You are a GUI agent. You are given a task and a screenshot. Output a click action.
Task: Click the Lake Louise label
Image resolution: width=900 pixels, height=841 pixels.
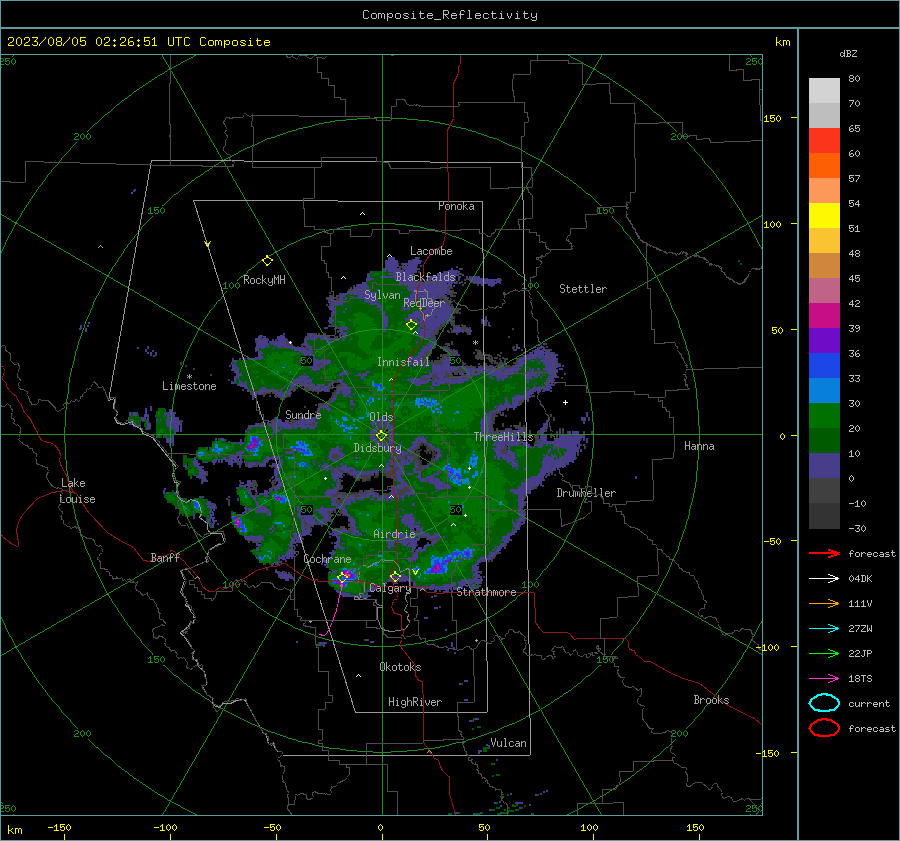pos(78,491)
